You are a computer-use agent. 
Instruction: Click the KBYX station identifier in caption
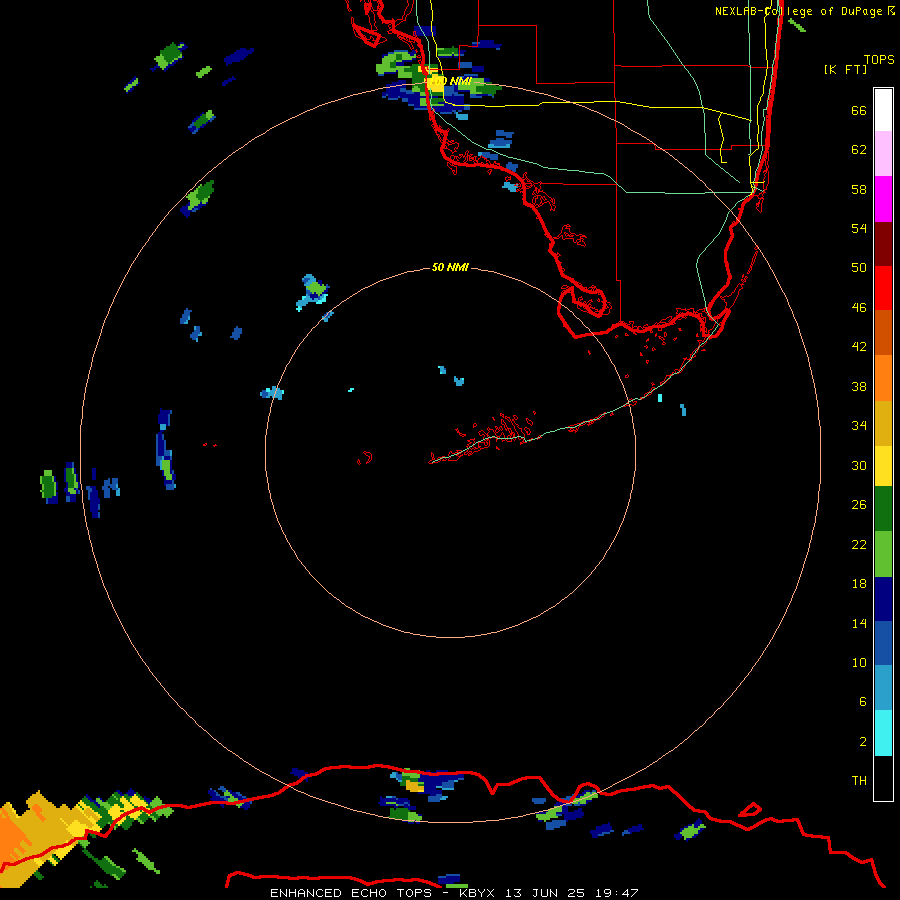(x=476, y=893)
